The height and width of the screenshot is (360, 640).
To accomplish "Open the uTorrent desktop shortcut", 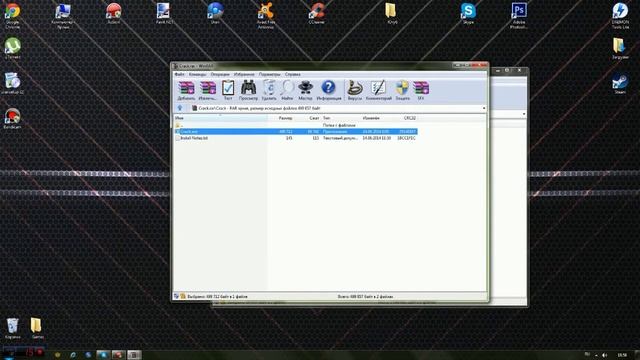I will (x=12, y=48).
